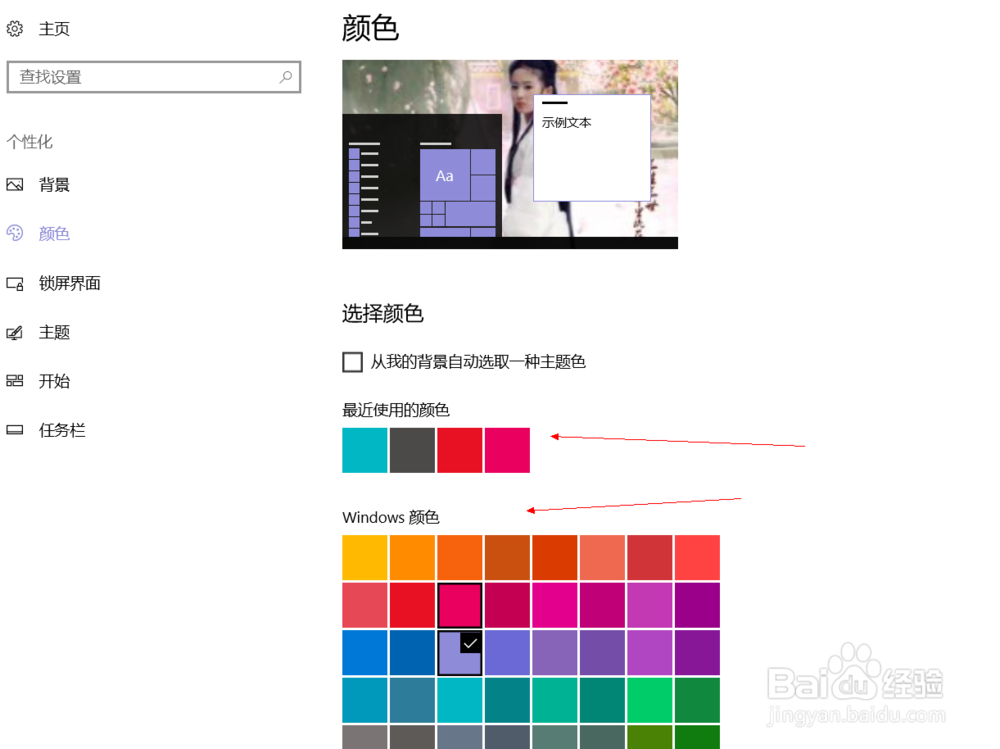Open the 开始 settings page
The image size is (1000, 749).
point(54,381)
